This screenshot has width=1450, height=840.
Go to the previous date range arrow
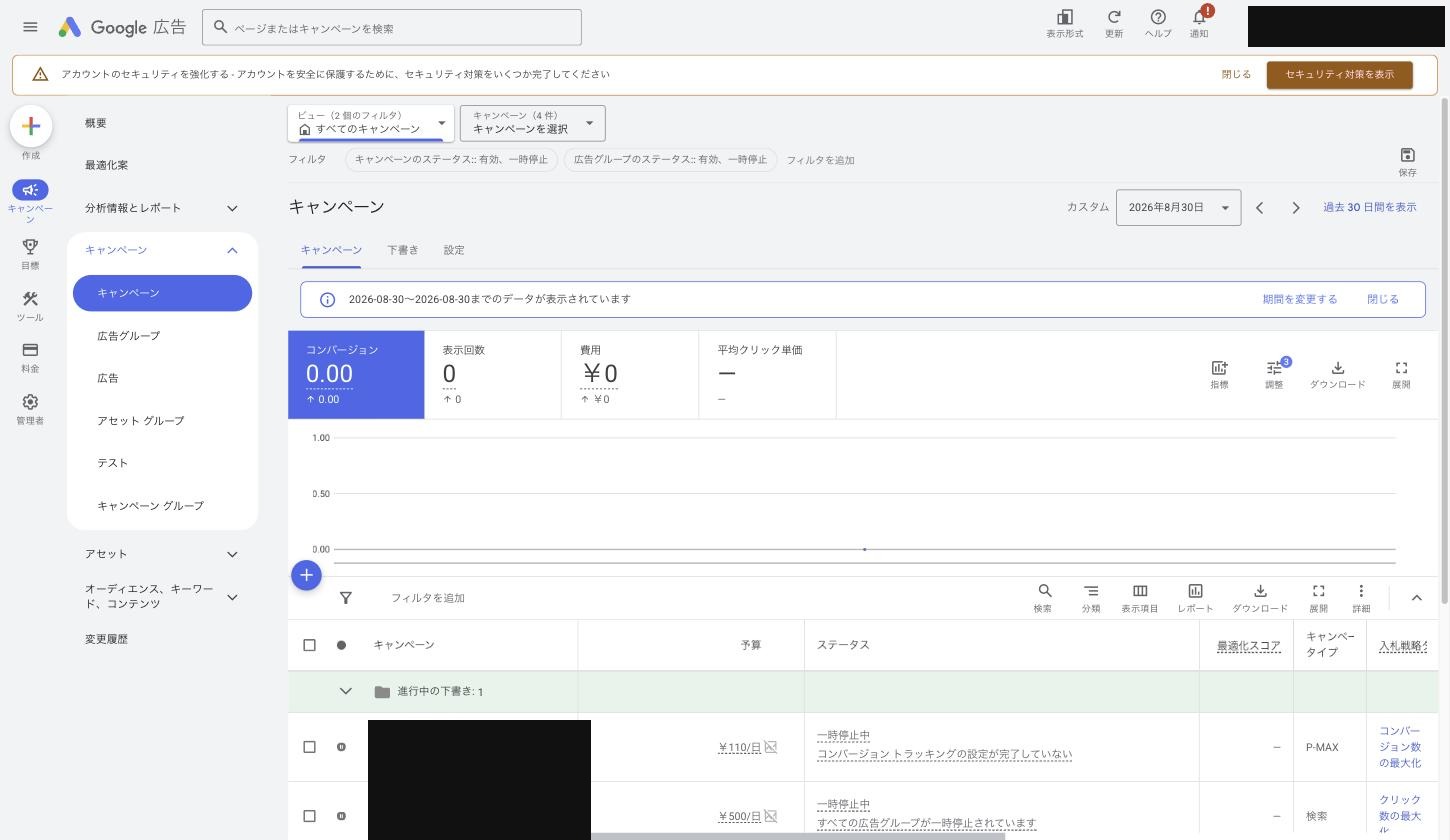(1260, 208)
